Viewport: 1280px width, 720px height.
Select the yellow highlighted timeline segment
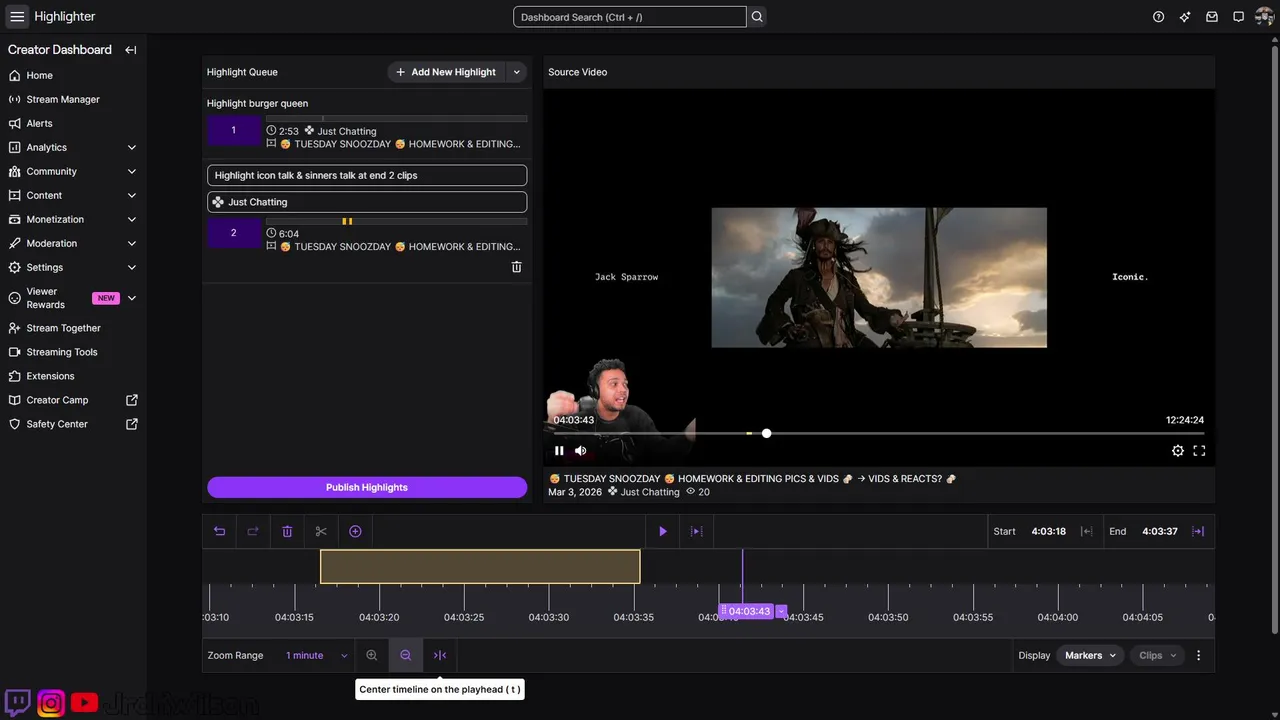480,566
